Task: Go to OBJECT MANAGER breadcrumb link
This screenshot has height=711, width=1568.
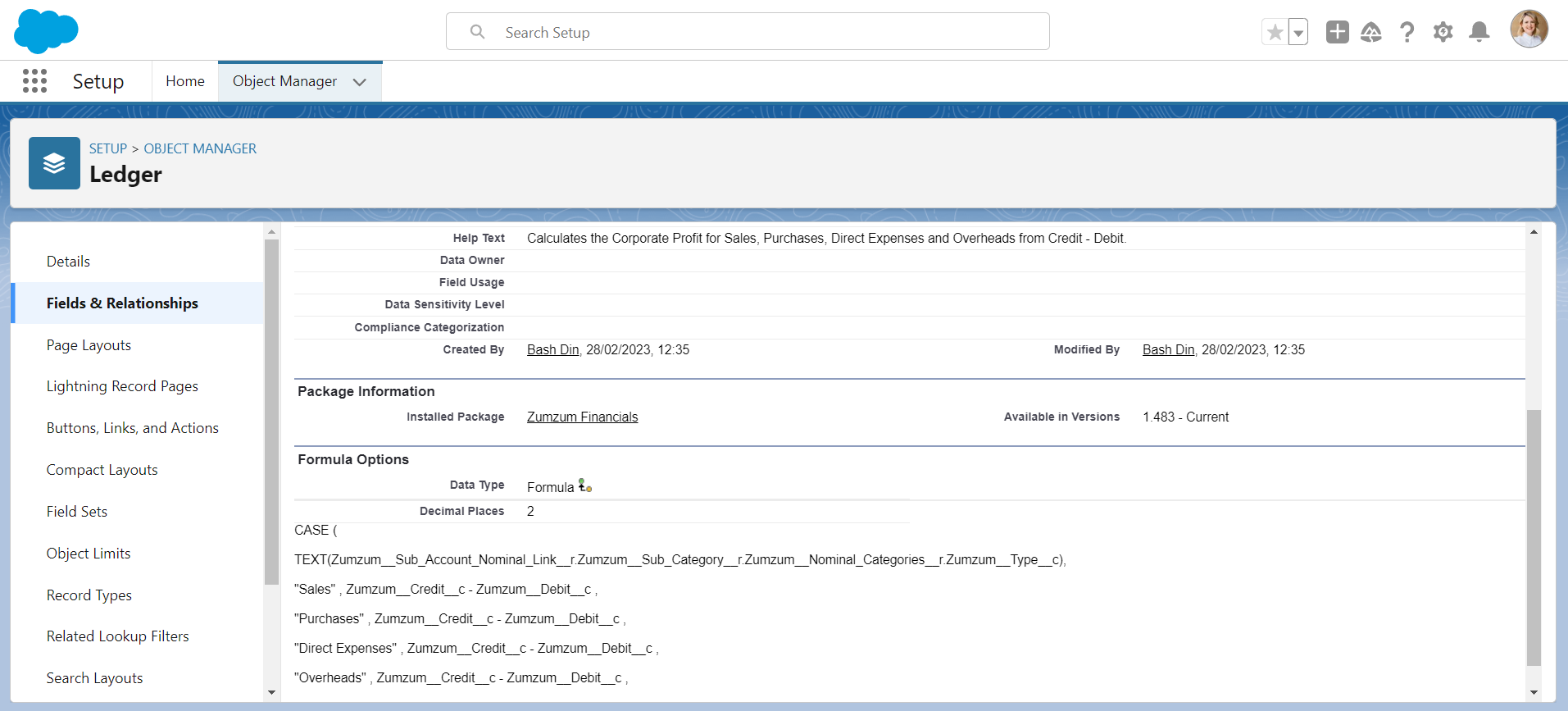Action: point(200,148)
